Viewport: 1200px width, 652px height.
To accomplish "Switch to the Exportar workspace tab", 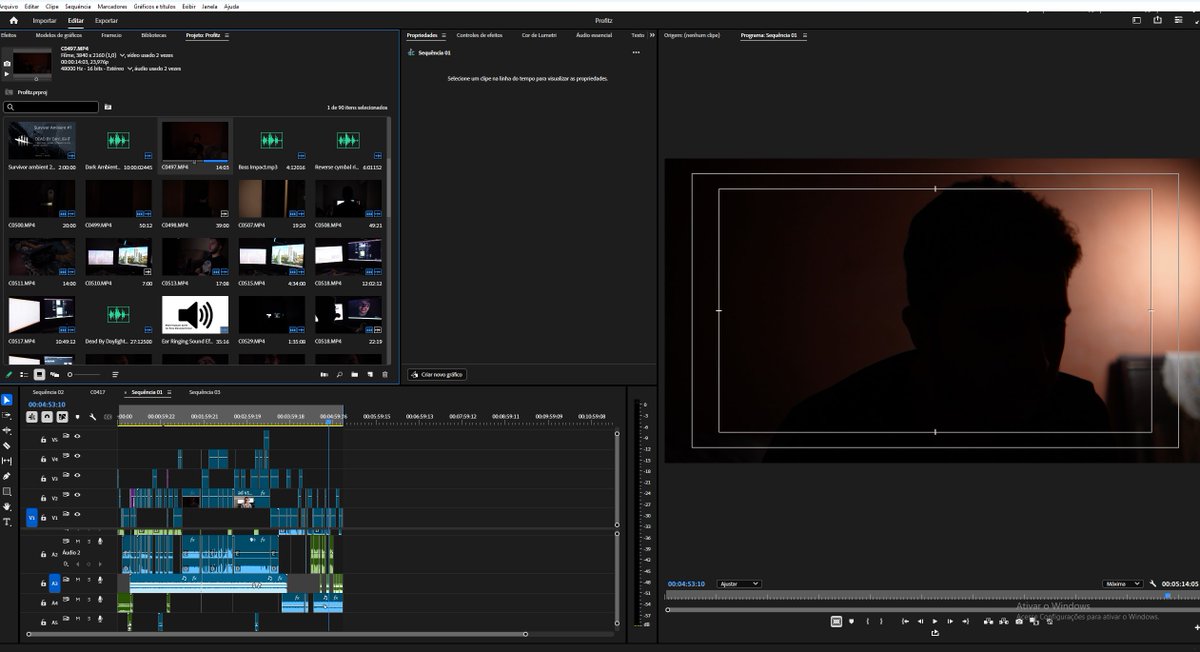I will pyautogui.click(x=106, y=20).
